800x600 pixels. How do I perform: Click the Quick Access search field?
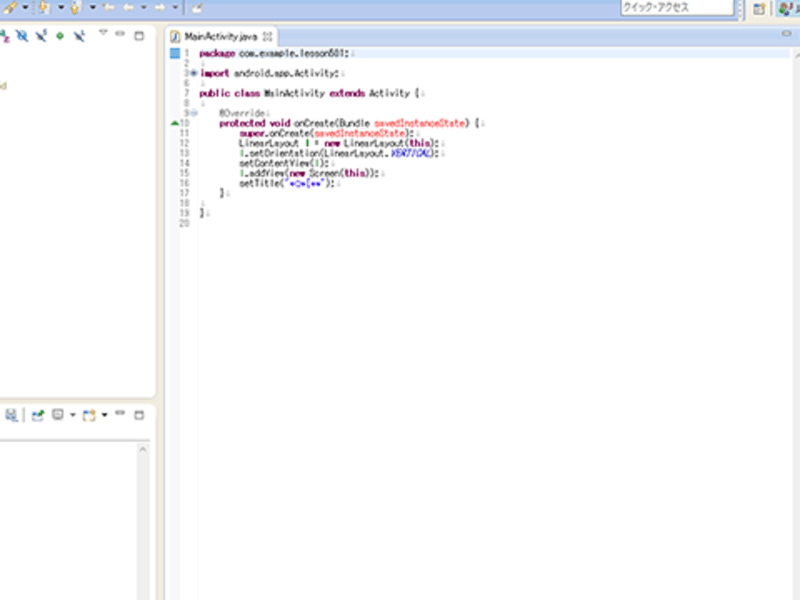pyautogui.click(x=676, y=8)
